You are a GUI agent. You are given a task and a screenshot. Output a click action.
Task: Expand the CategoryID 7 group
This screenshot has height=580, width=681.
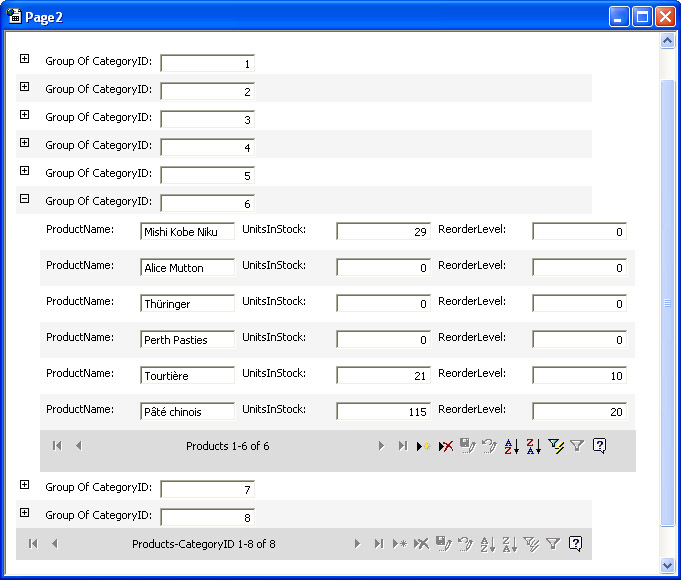click(x=24, y=485)
